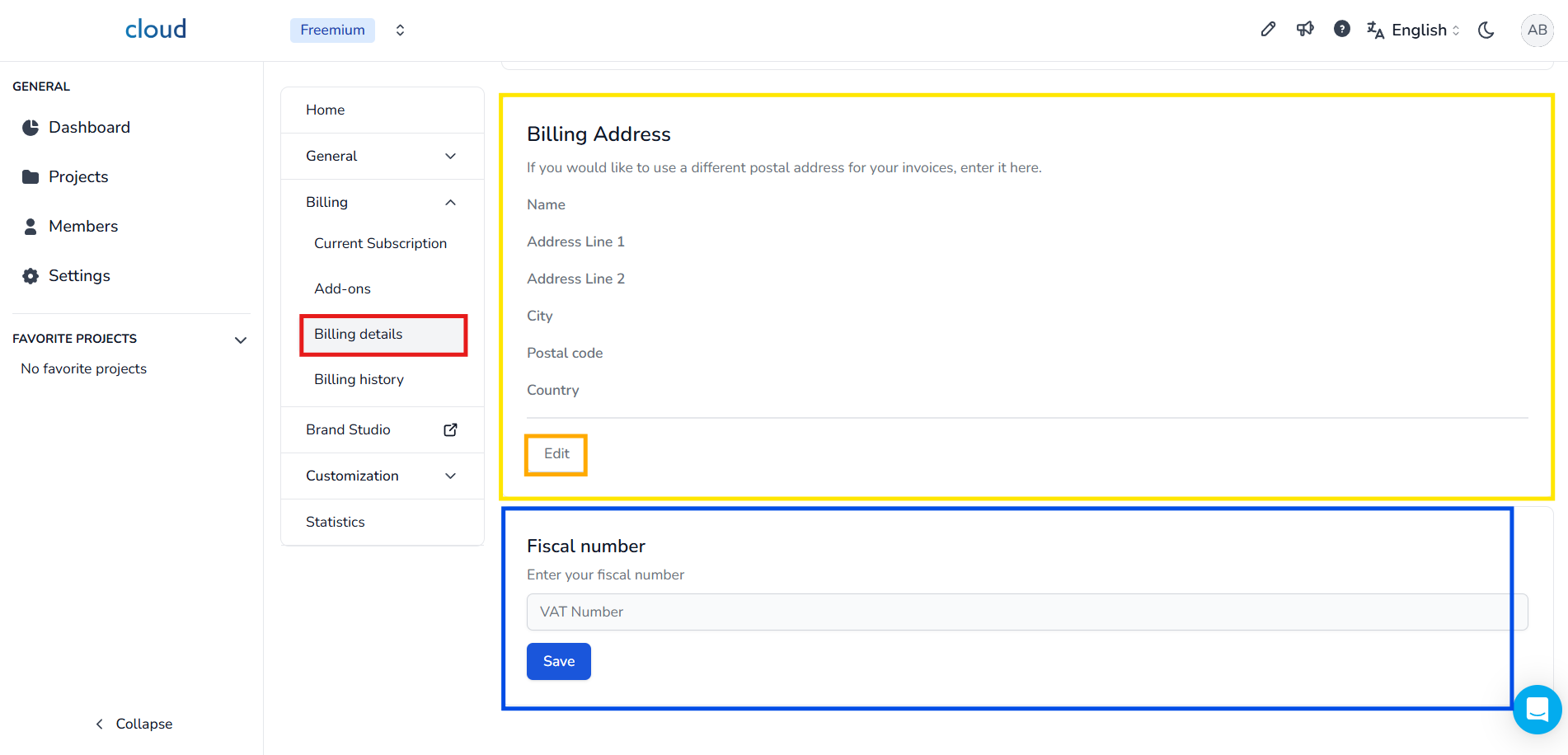Open the announcements megaphone icon
Viewport: 1568px width, 755px height.
coord(1305,30)
